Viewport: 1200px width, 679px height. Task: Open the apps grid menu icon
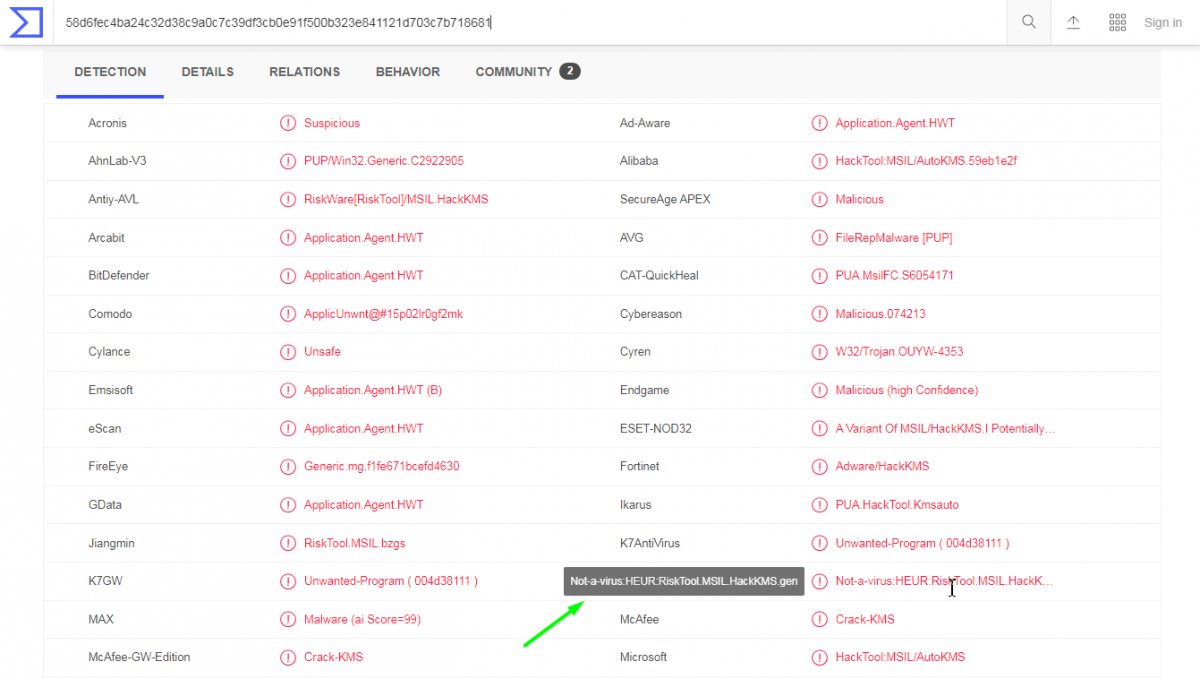pyautogui.click(x=1118, y=22)
